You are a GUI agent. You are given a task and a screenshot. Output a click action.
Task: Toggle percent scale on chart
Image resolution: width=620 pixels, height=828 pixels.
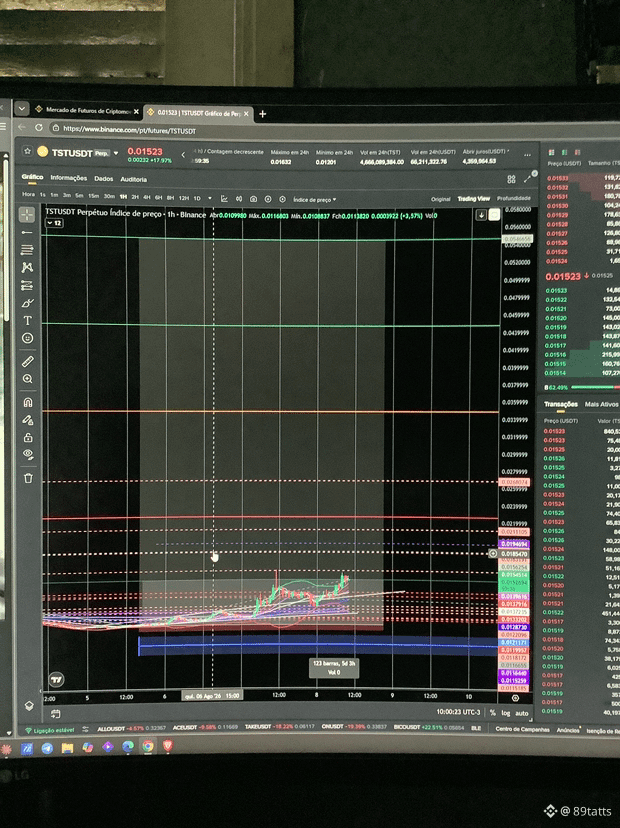coord(493,713)
